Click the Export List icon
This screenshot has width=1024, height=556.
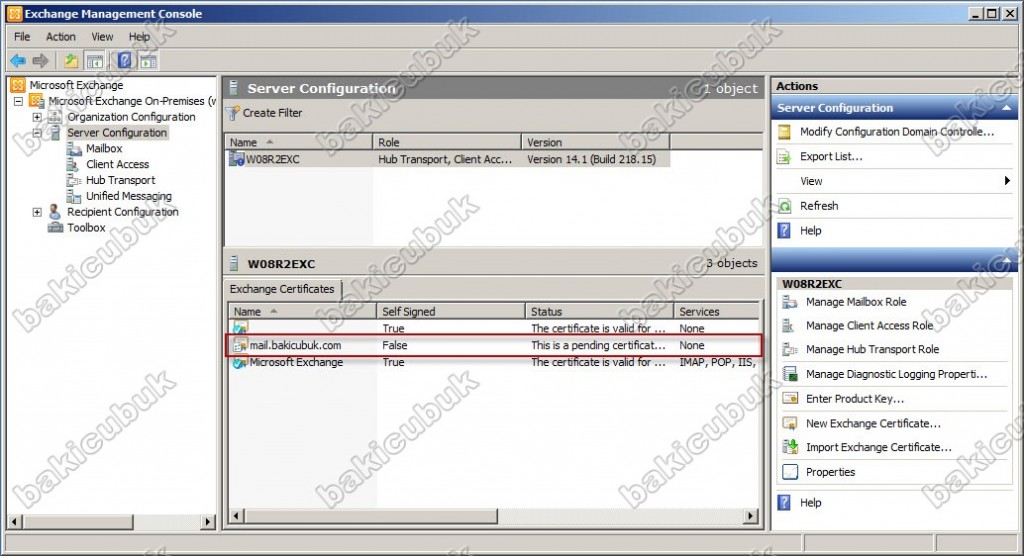coord(784,157)
